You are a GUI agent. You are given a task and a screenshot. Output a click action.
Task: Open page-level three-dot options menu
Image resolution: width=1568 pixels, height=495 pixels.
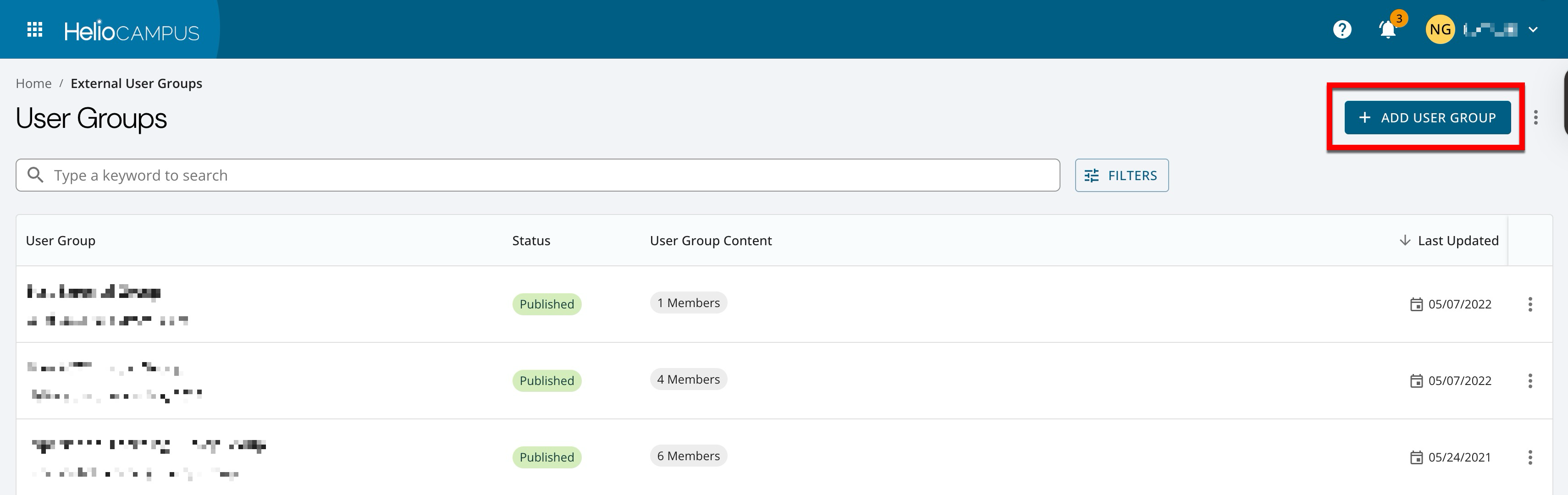click(x=1535, y=117)
